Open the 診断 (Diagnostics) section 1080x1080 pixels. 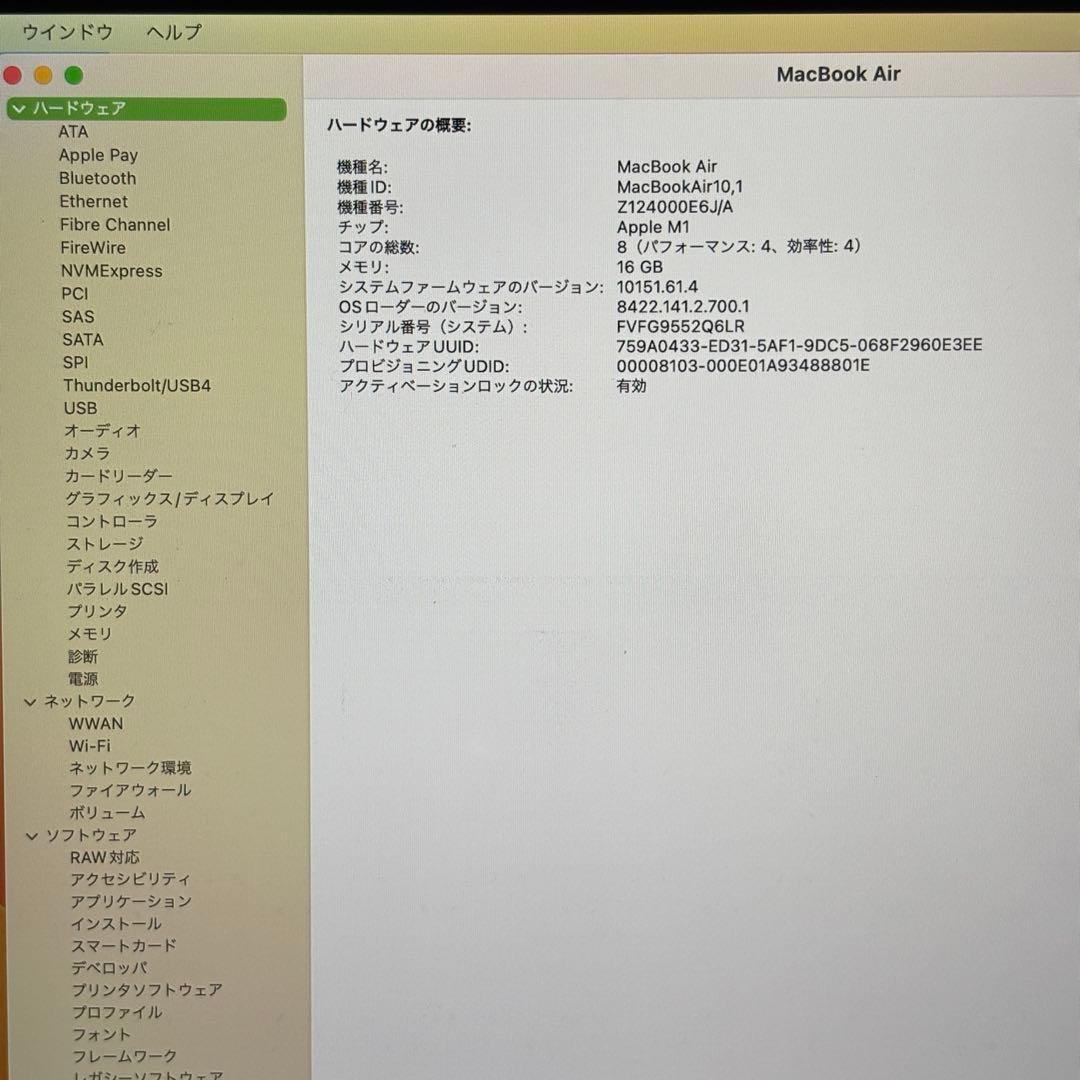[x=82, y=656]
